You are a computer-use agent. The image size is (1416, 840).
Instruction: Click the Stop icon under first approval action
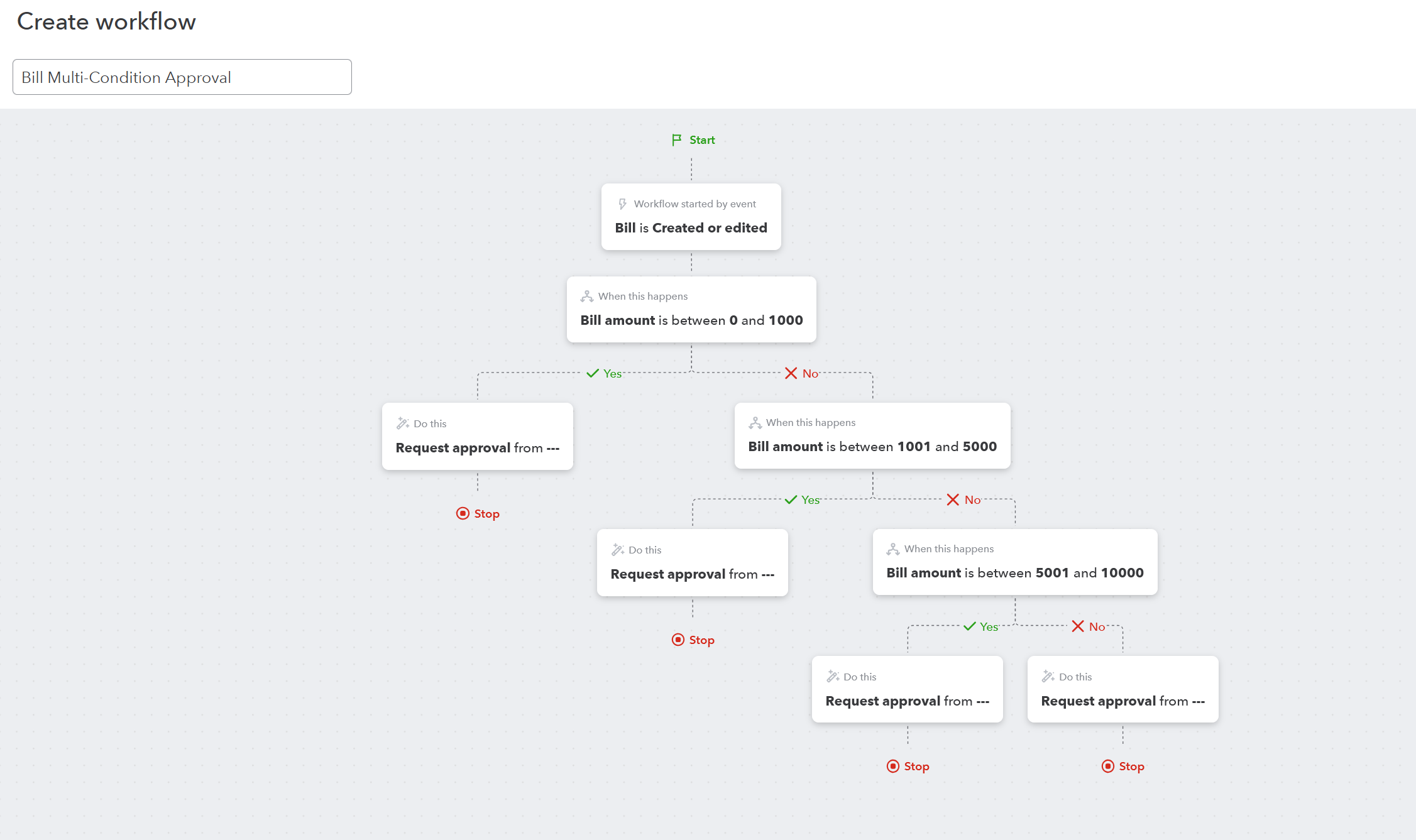[463, 513]
